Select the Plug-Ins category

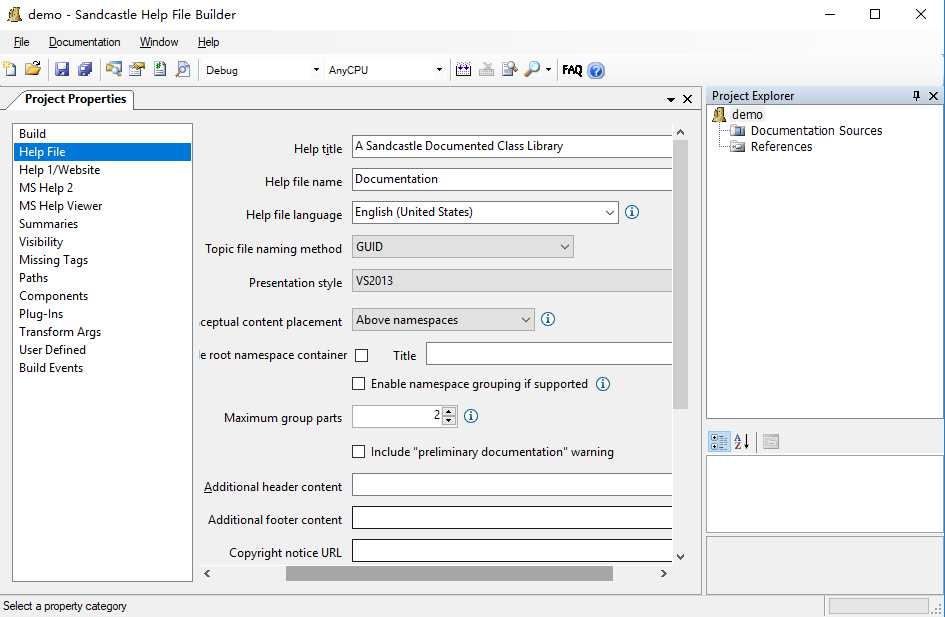point(102,314)
